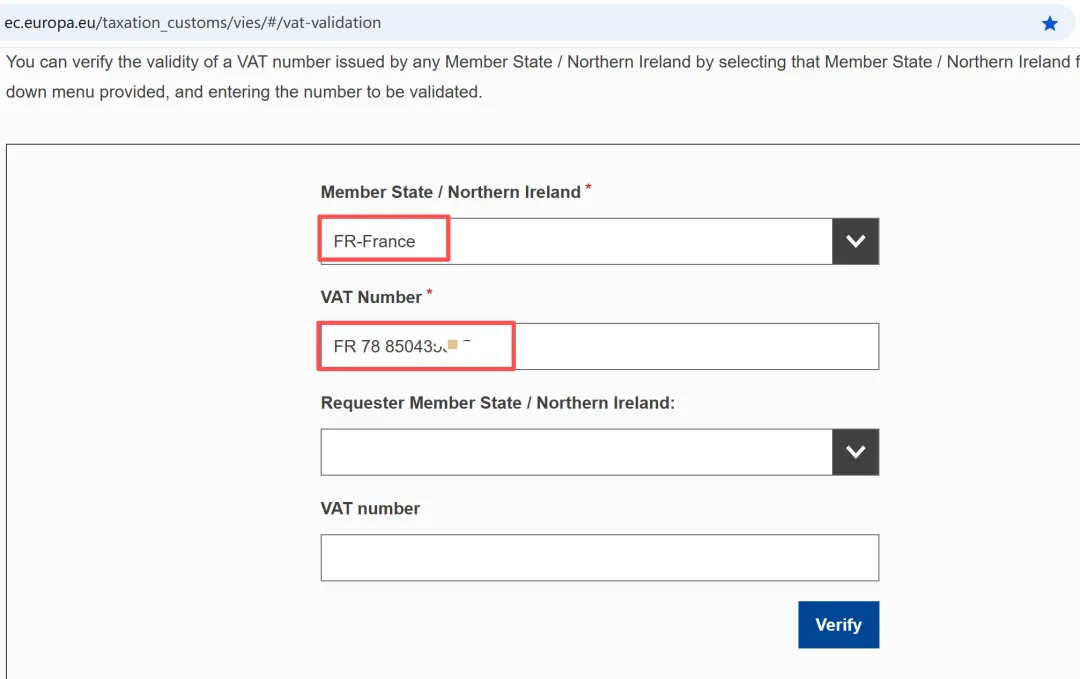
Task: Click the empty Requester Member State combo box
Action: click(x=575, y=452)
